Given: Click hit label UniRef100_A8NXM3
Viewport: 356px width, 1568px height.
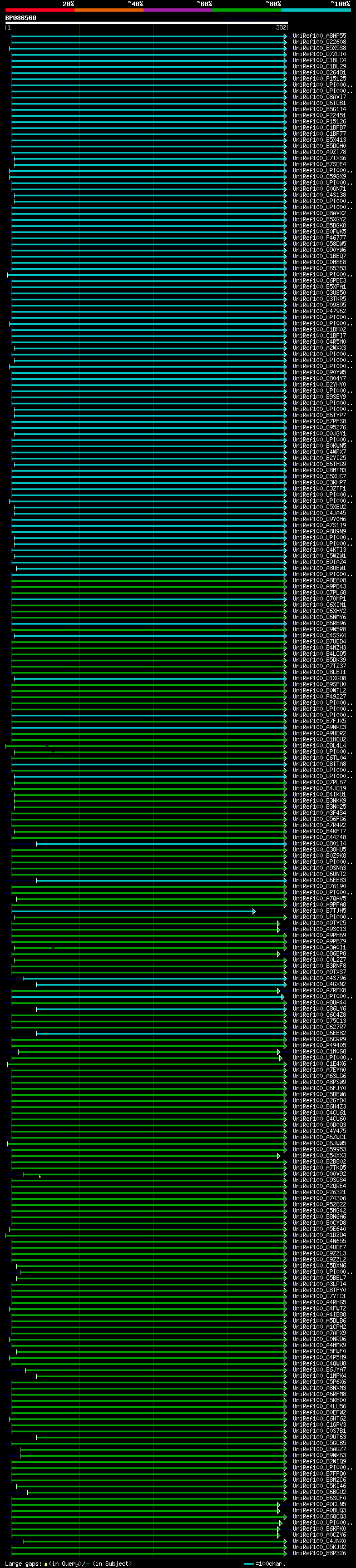Looking at the screenshot, I should pyautogui.click(x=319, y=1388).
